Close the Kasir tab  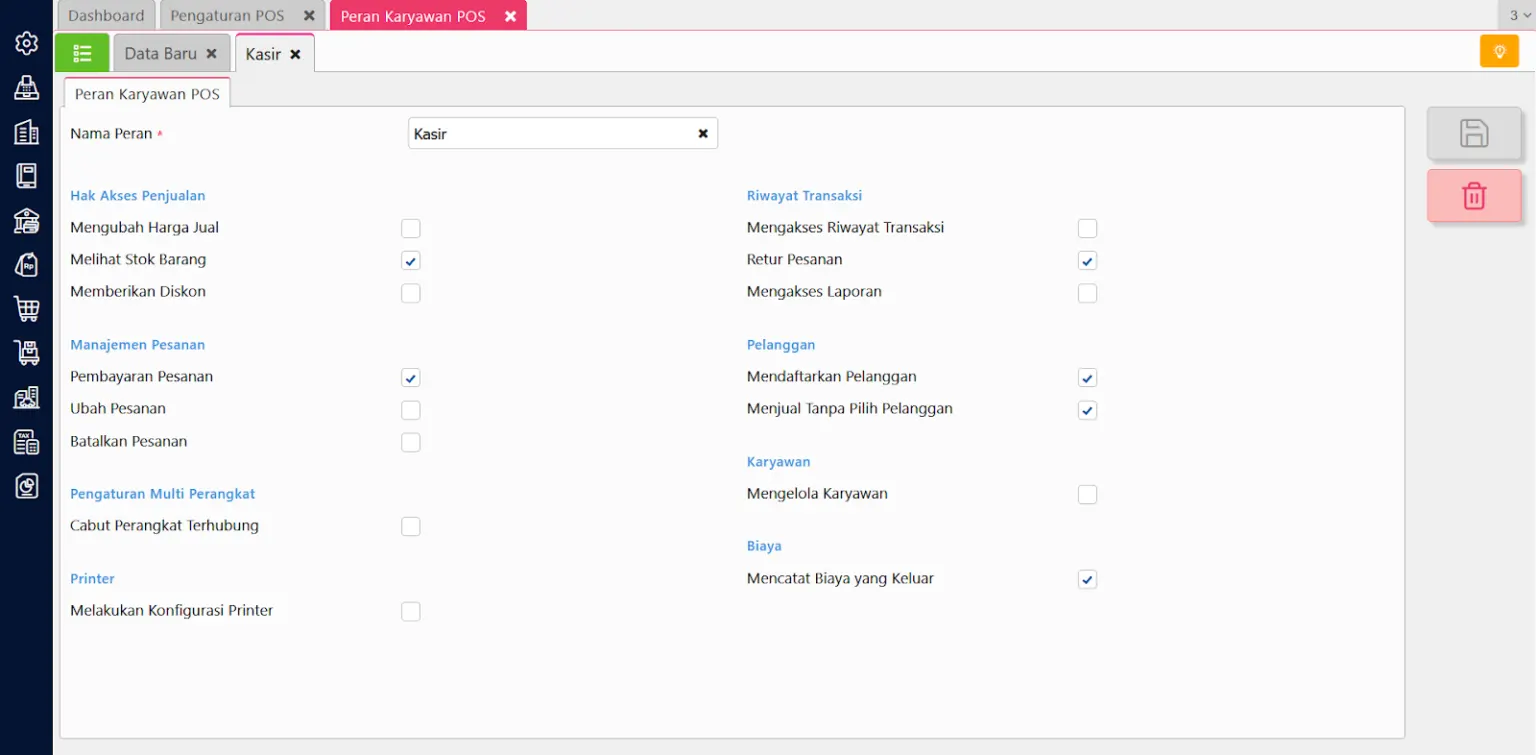pos(295,55)
